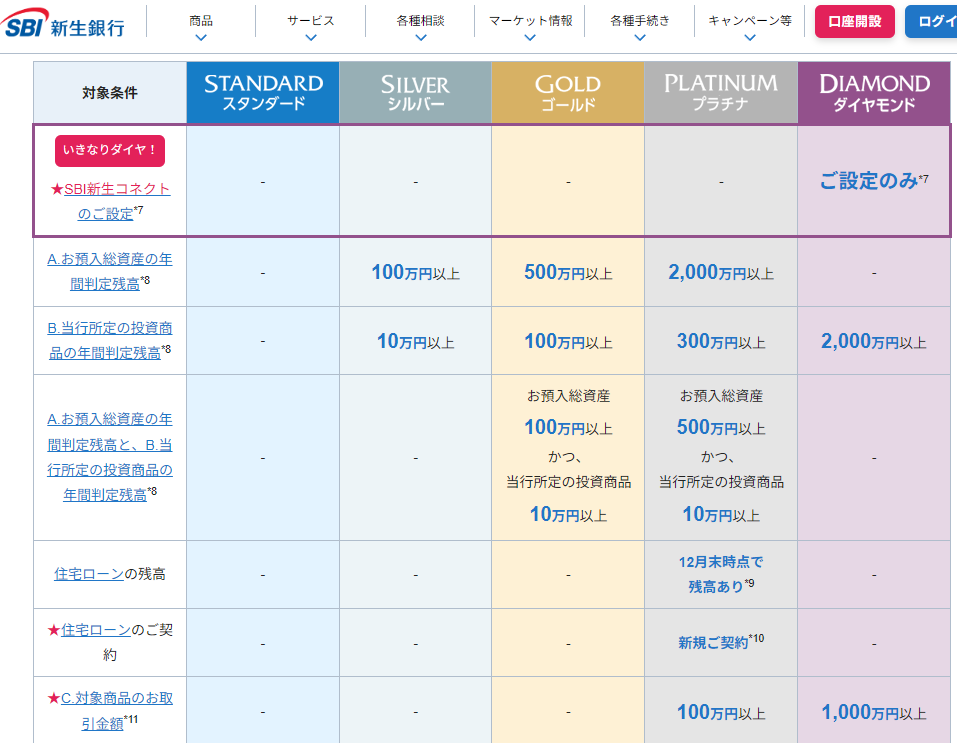This screenshot has height=743, width=957.
Task: Expand the chevron under サービス
Action: 311,38
